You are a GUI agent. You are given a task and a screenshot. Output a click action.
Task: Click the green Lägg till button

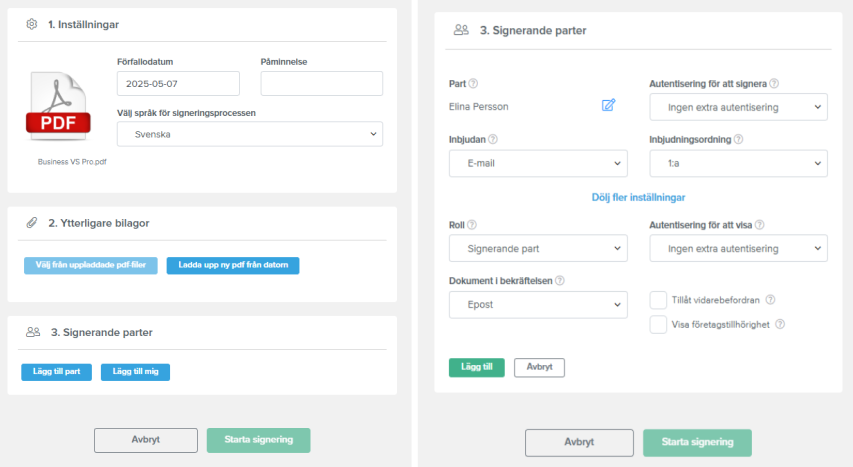coord(477,367)
